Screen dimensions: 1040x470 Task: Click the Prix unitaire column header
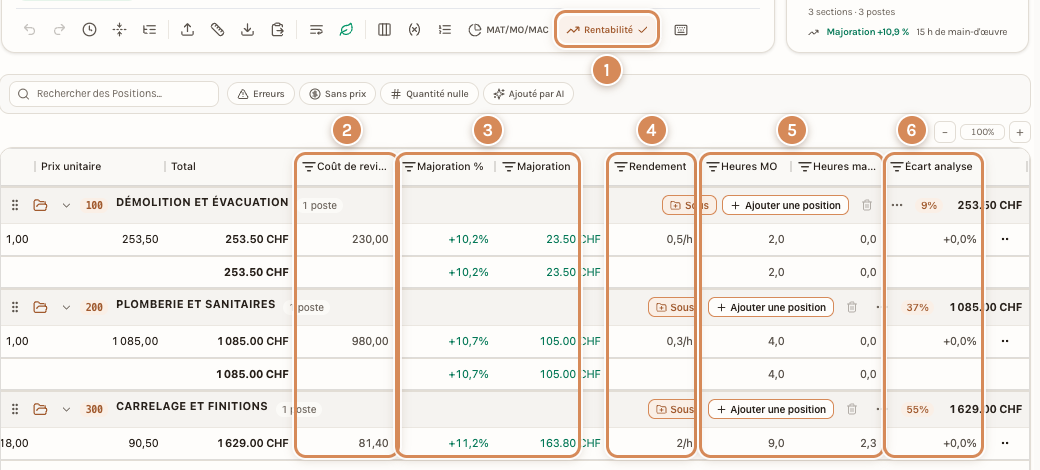pyautogui.click(x=71, y=166)
